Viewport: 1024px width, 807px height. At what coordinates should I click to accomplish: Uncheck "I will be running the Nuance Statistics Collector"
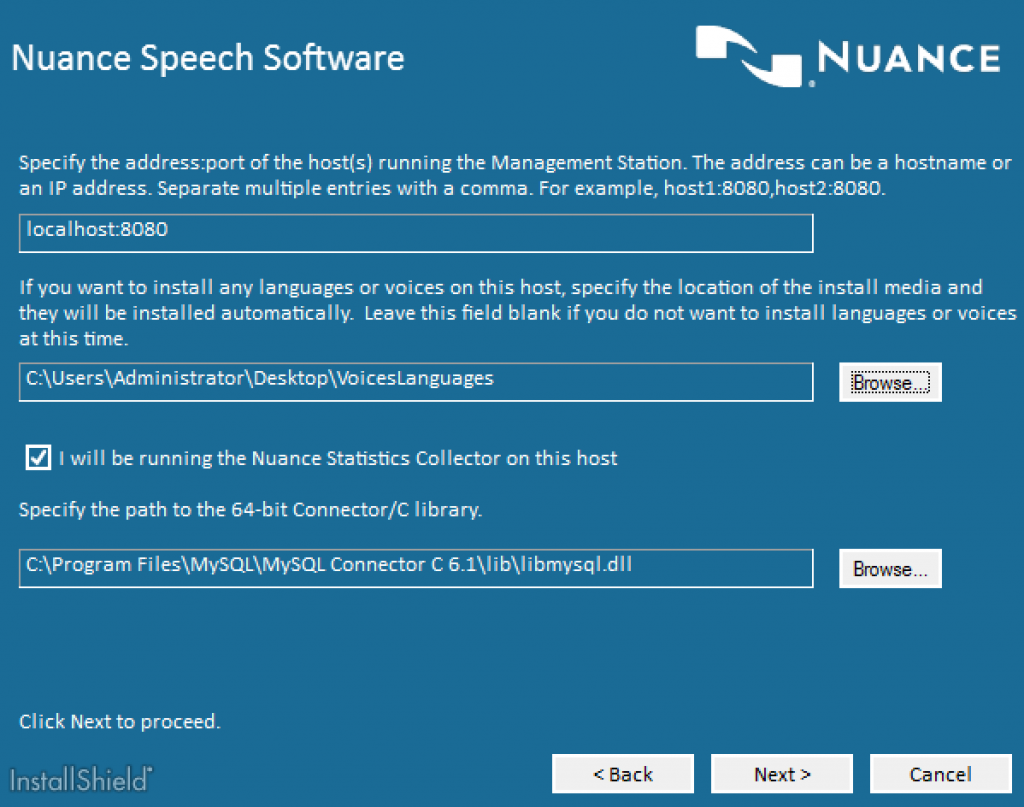pos(37,458)
